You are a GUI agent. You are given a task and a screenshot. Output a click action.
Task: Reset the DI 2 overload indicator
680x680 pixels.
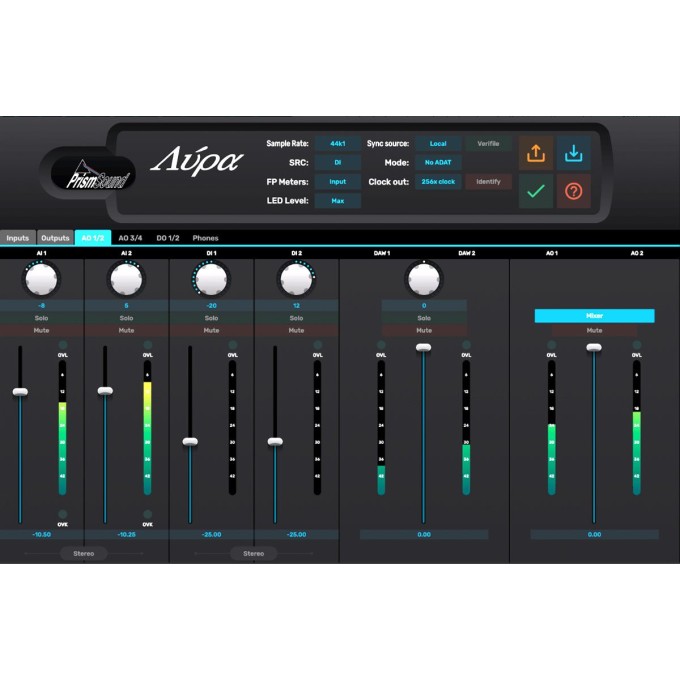tap(317, 345)
